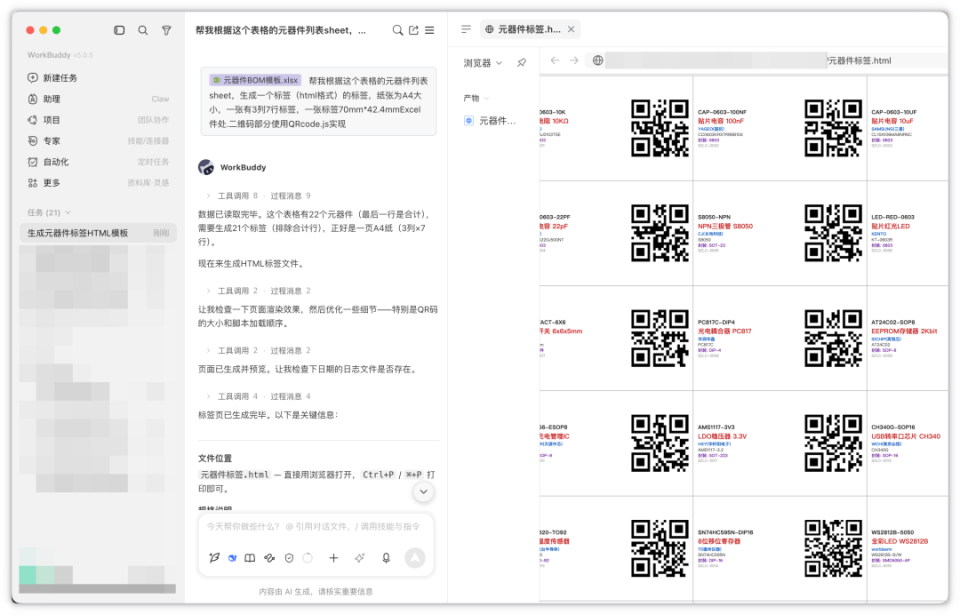Click the text 贴片电容 100nF
Viewport: 960px width, 615px height.
click(721, 121)
